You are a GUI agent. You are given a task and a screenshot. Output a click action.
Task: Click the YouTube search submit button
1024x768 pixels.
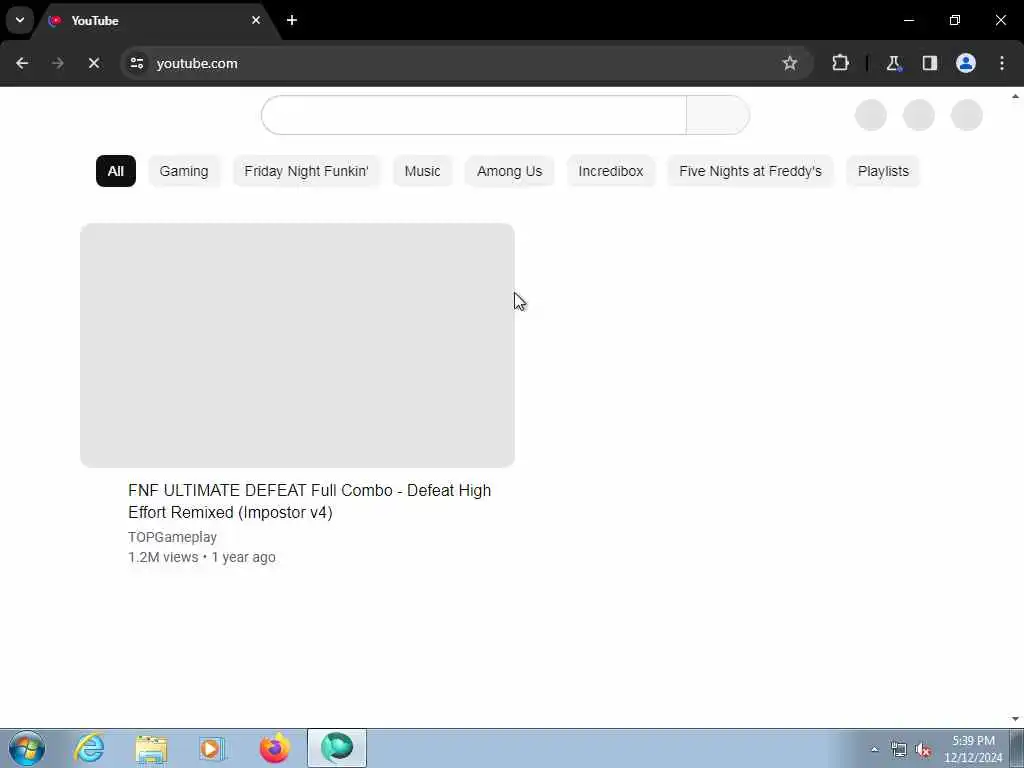tap(718, 115)
